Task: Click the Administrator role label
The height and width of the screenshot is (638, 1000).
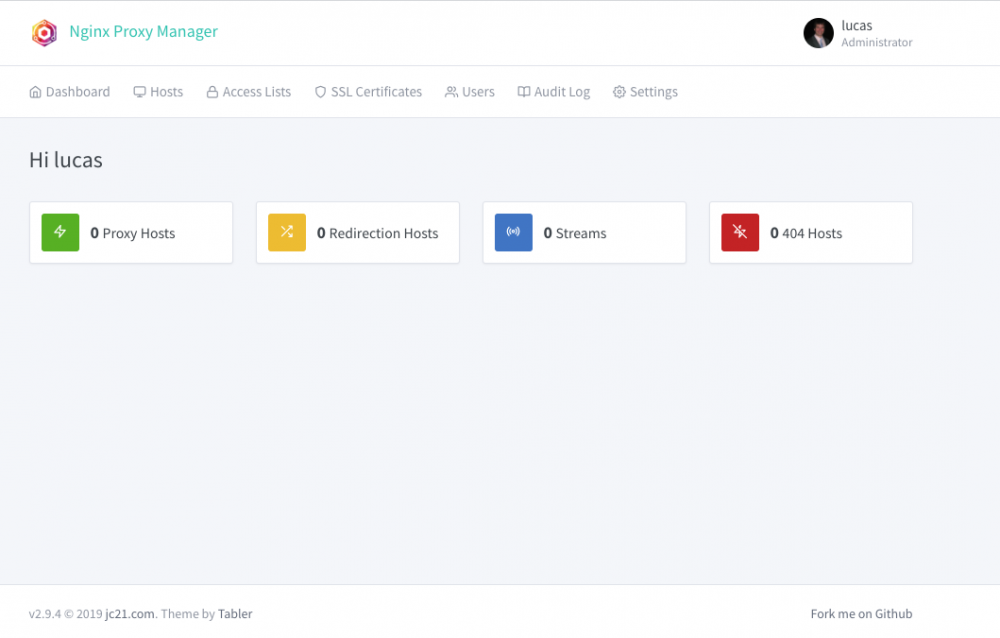Action: [x=876, y=43]
